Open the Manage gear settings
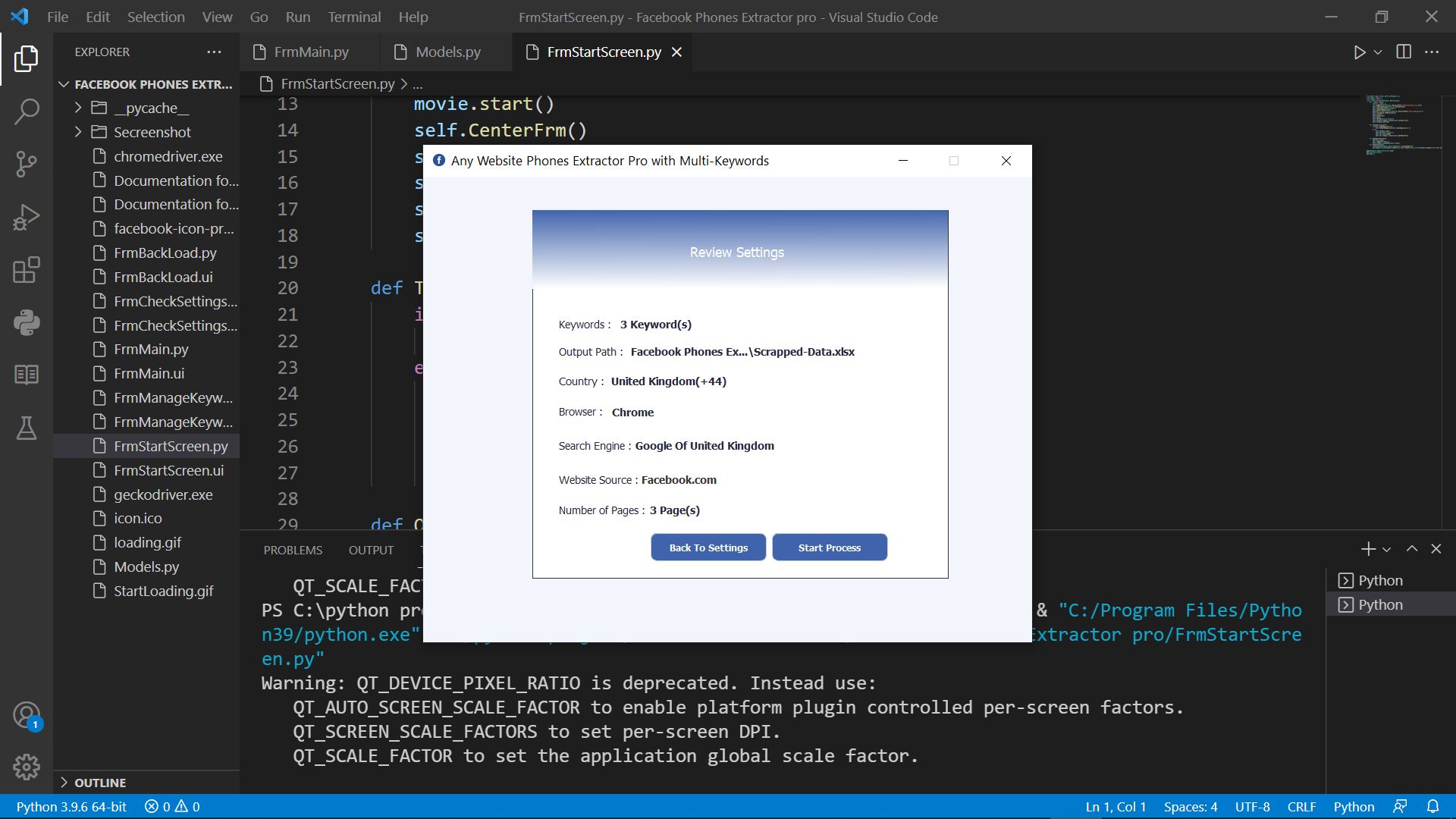Screen dimensions: 1456x819 coord(27,767)
